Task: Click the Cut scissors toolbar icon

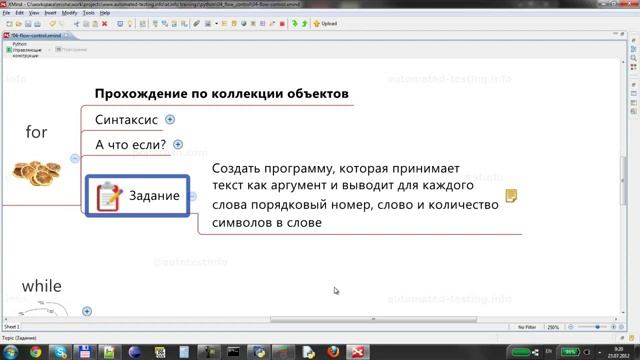Action: [76, 24]
